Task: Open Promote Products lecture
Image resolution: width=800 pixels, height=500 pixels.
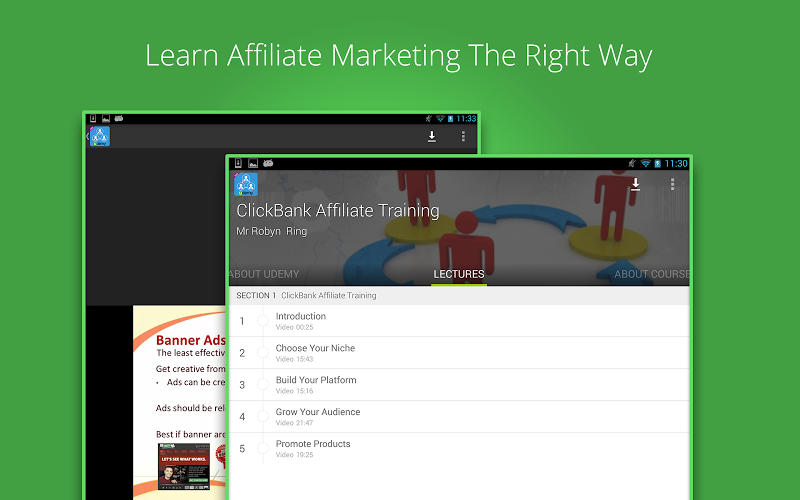Action: click(459, 448)
